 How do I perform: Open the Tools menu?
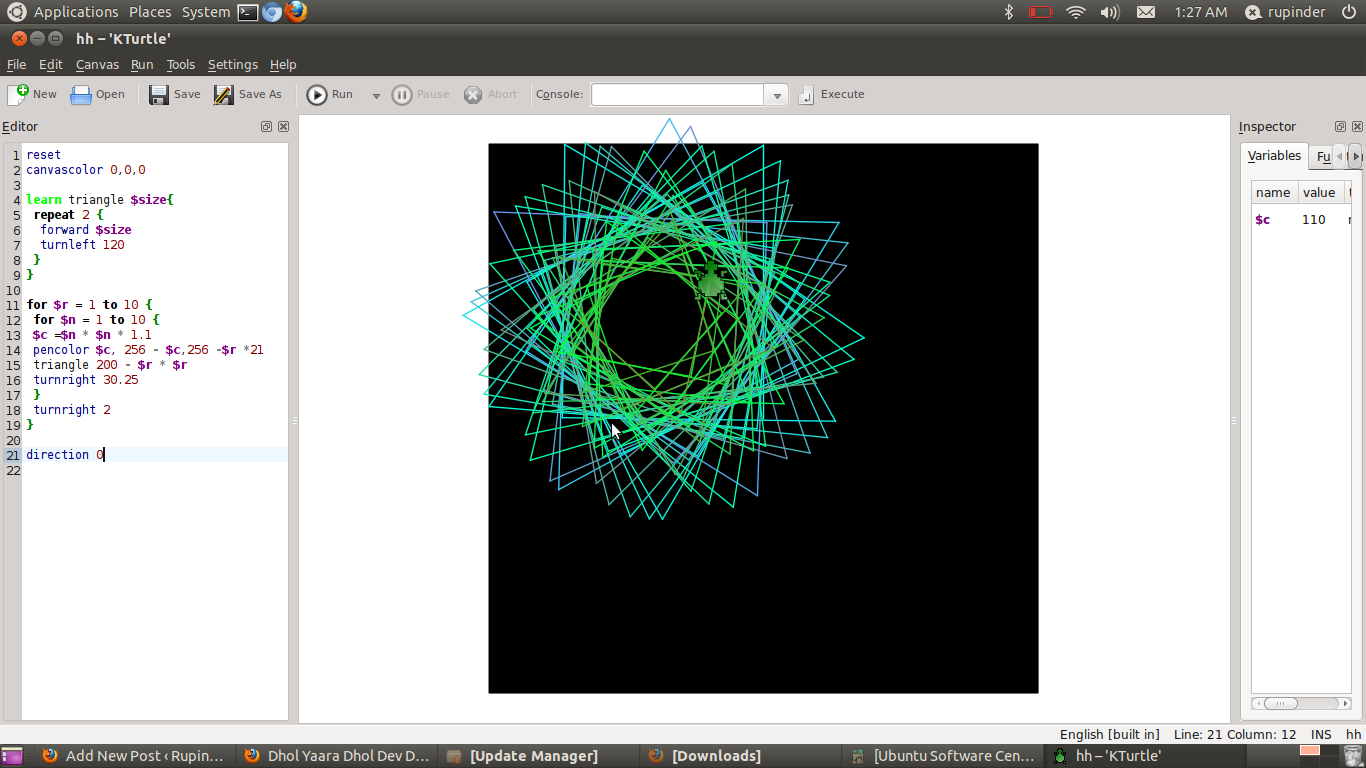coord(181,64)
